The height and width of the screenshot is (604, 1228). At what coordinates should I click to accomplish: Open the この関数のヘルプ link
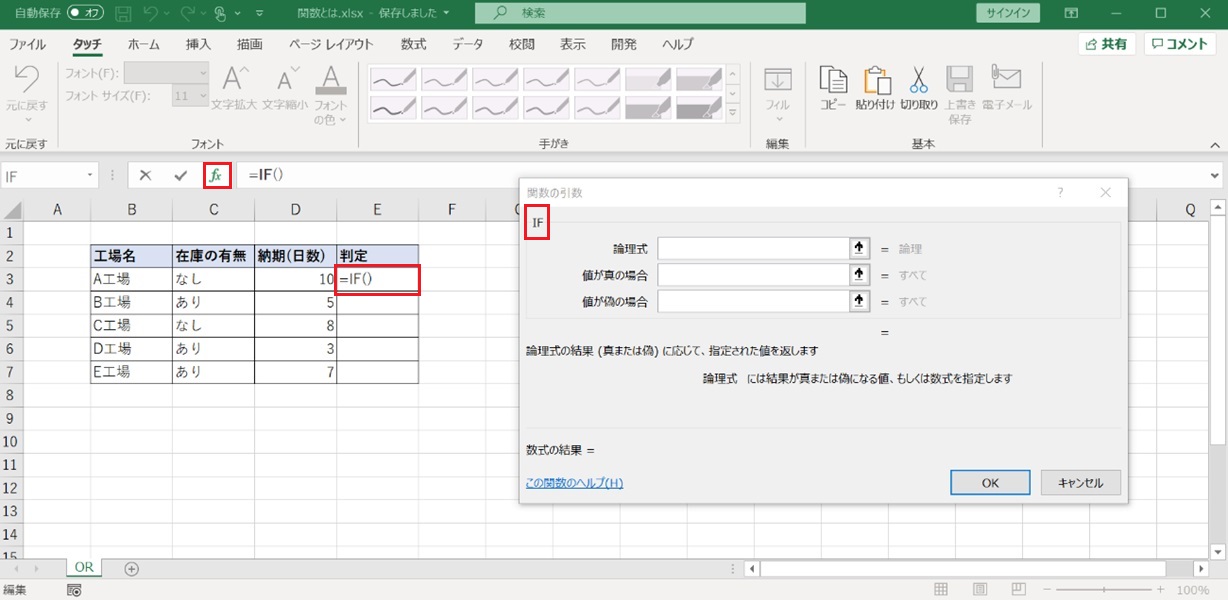tap(574, 483)
